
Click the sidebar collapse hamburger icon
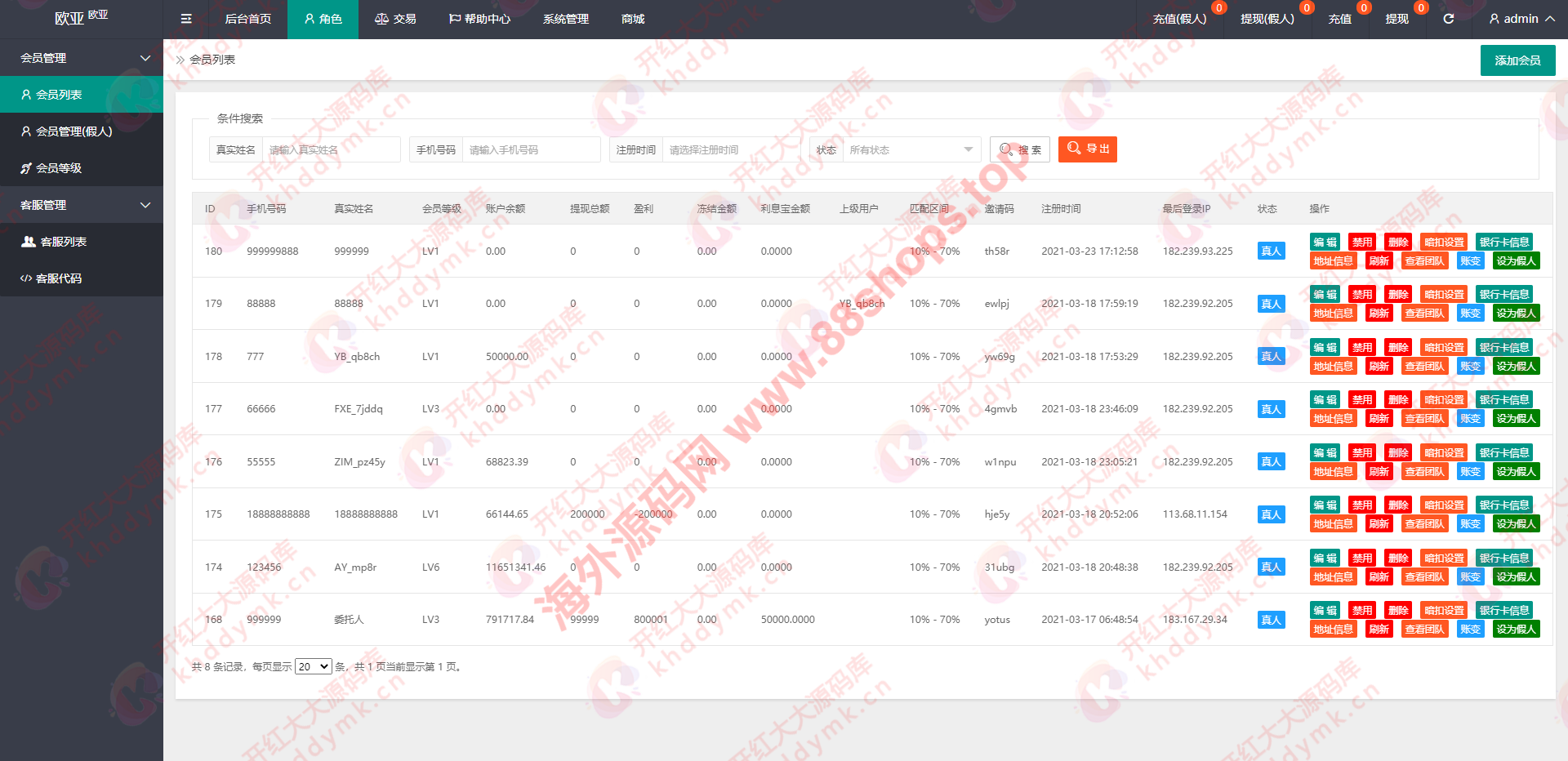point(186,19)
